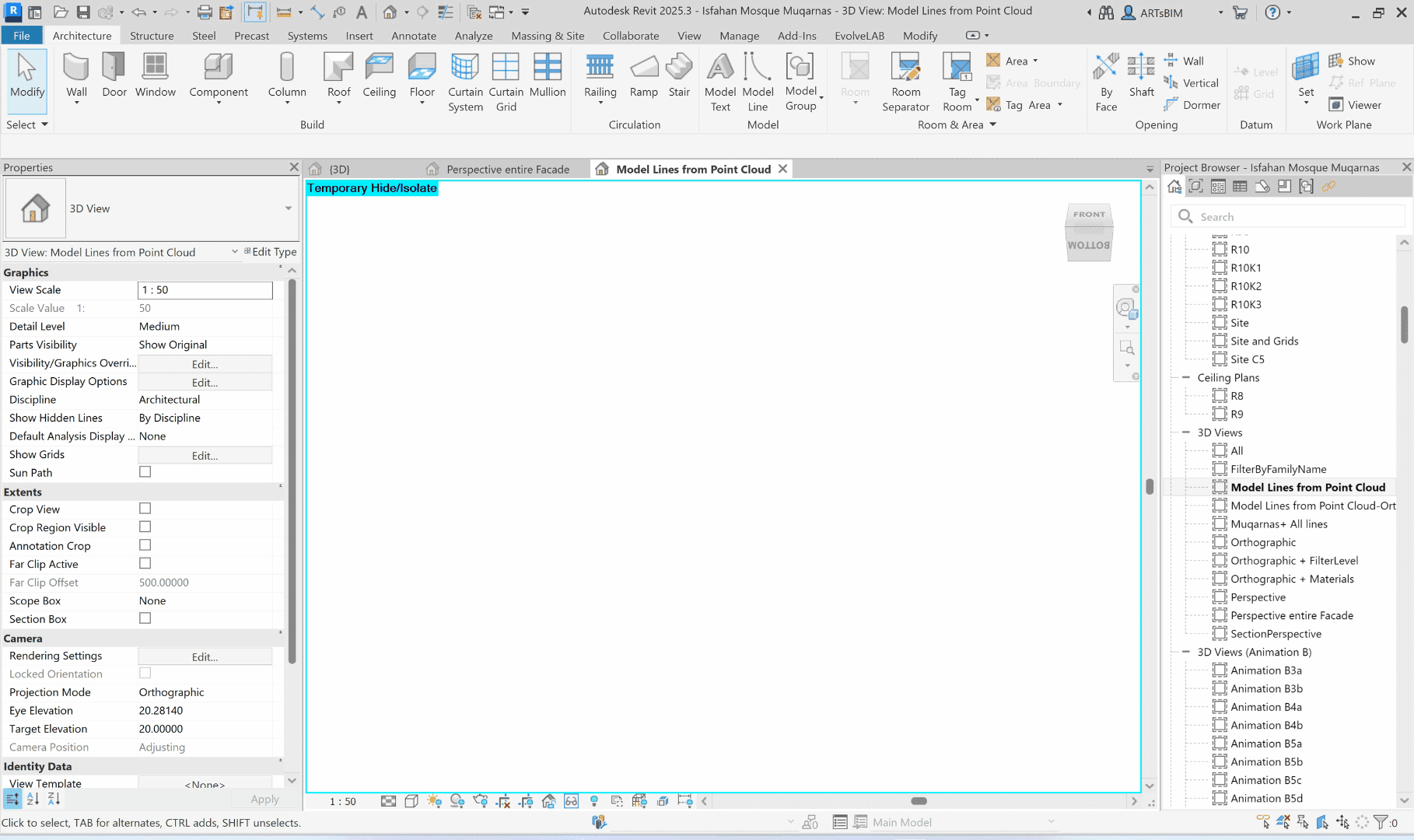
Task: Expand the Room & Area panel dropdown
Action: click(992, 124)
